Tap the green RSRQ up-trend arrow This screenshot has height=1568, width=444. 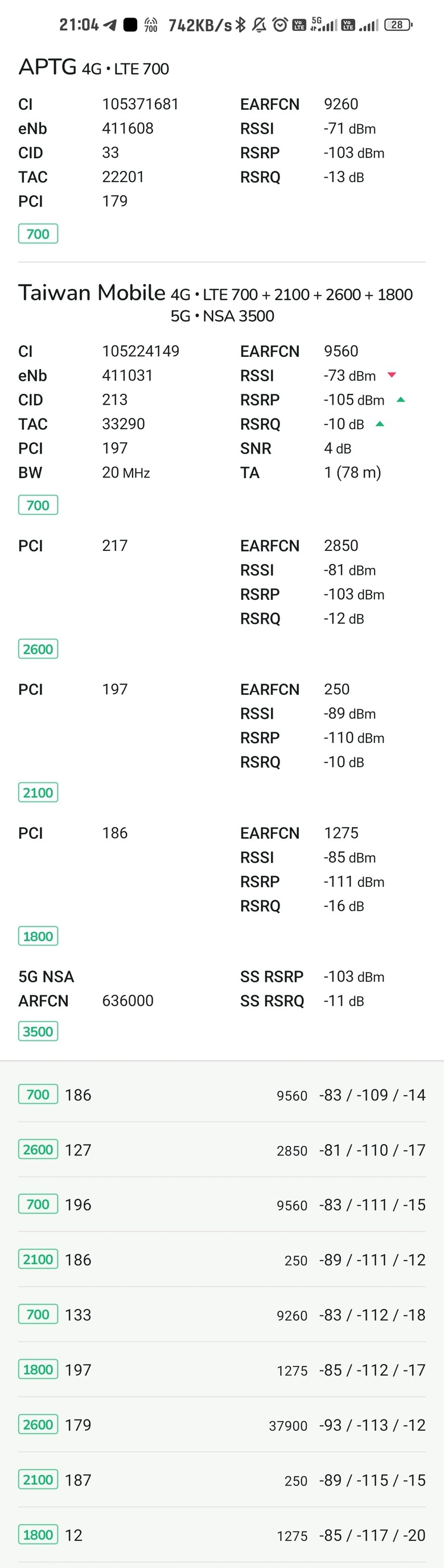(x=380, y=423)
